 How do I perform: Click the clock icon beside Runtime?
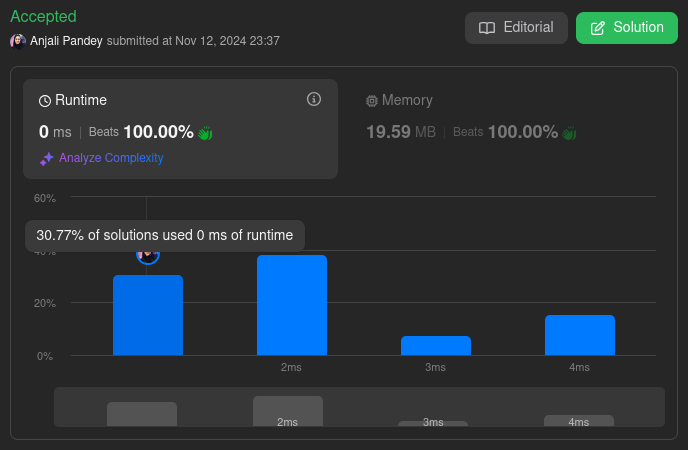click(x=45, y=101)
